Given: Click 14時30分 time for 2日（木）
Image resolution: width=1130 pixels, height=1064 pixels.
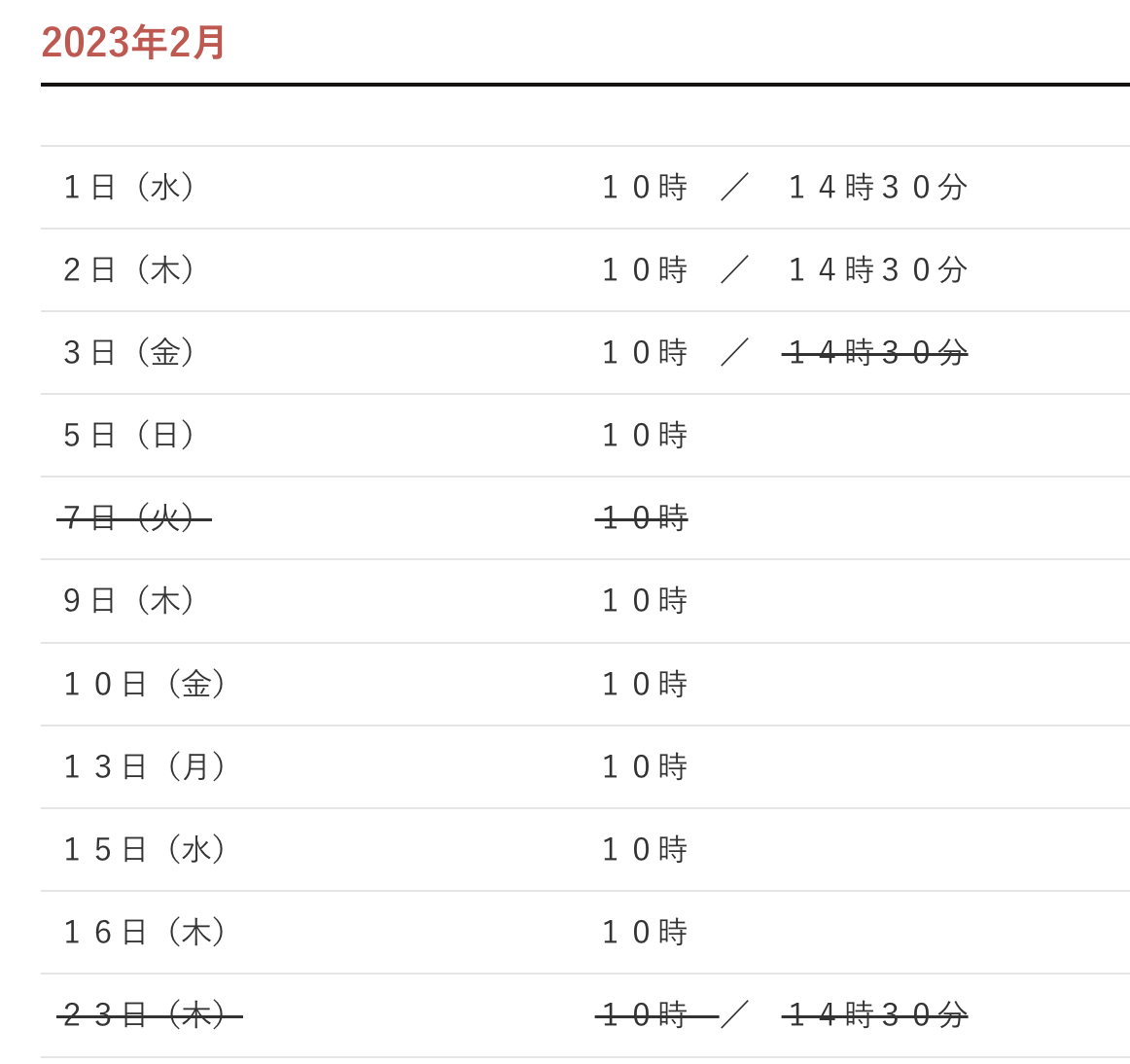Looking at the screenshot, I should tap(877, 269).
